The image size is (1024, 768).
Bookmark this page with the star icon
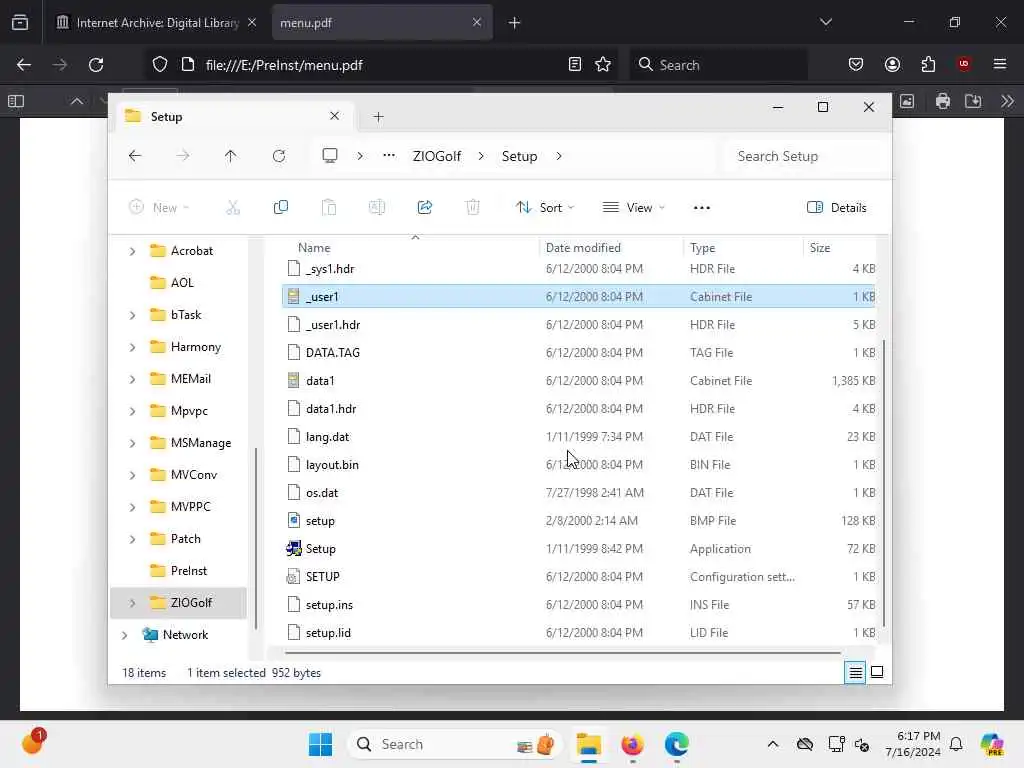pos(603,65)
